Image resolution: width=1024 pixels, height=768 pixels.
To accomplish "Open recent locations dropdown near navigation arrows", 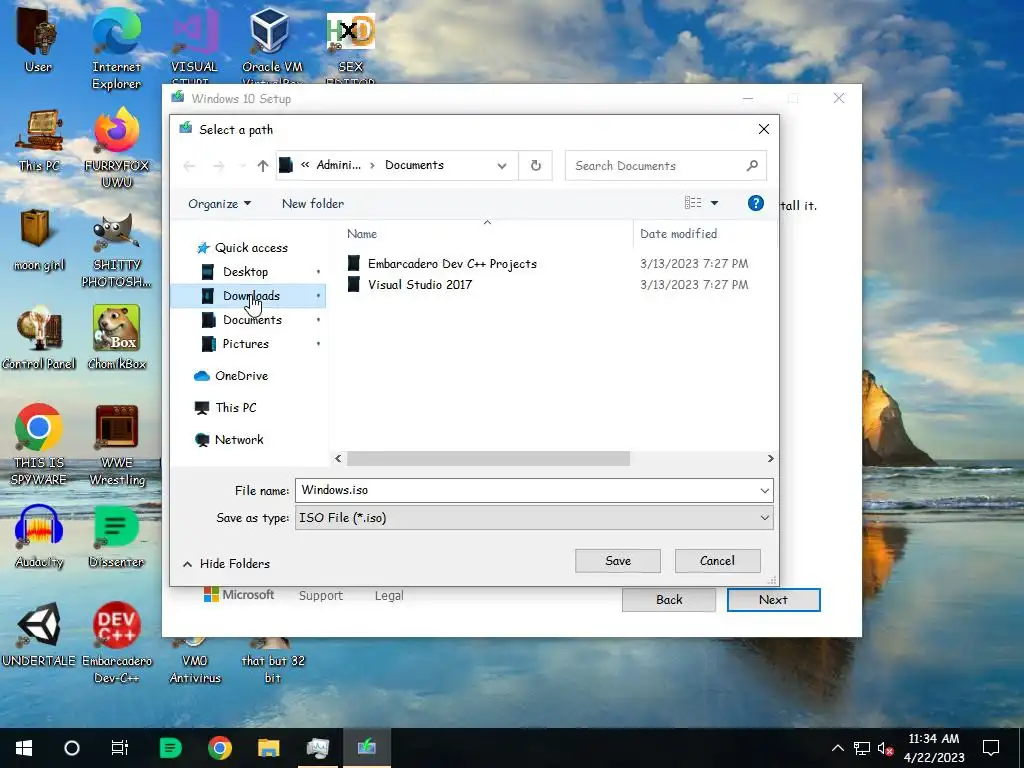I will pyautogui.click(x=242, y=166).
